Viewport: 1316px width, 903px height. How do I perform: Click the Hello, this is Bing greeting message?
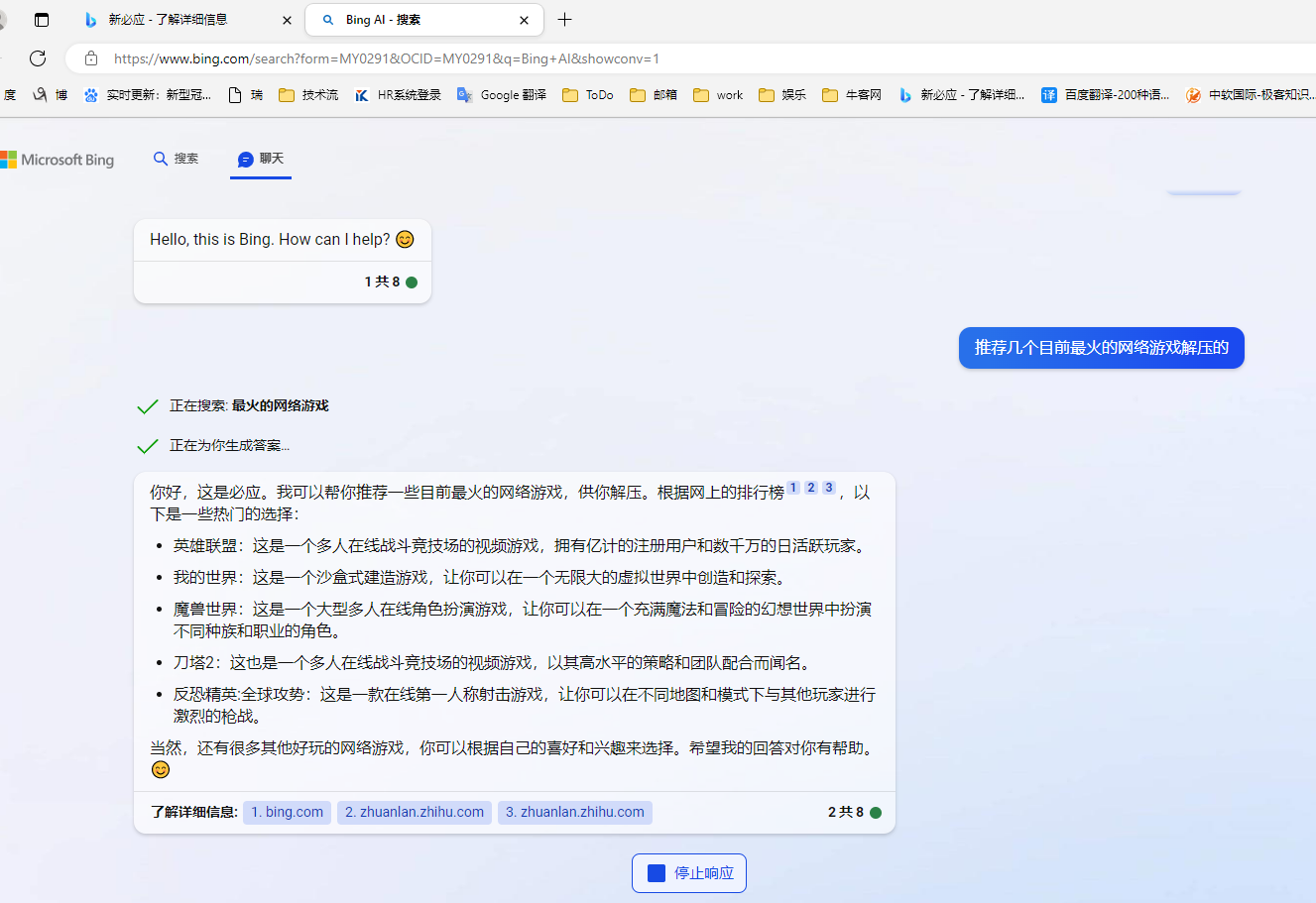[x=282, y=239]
